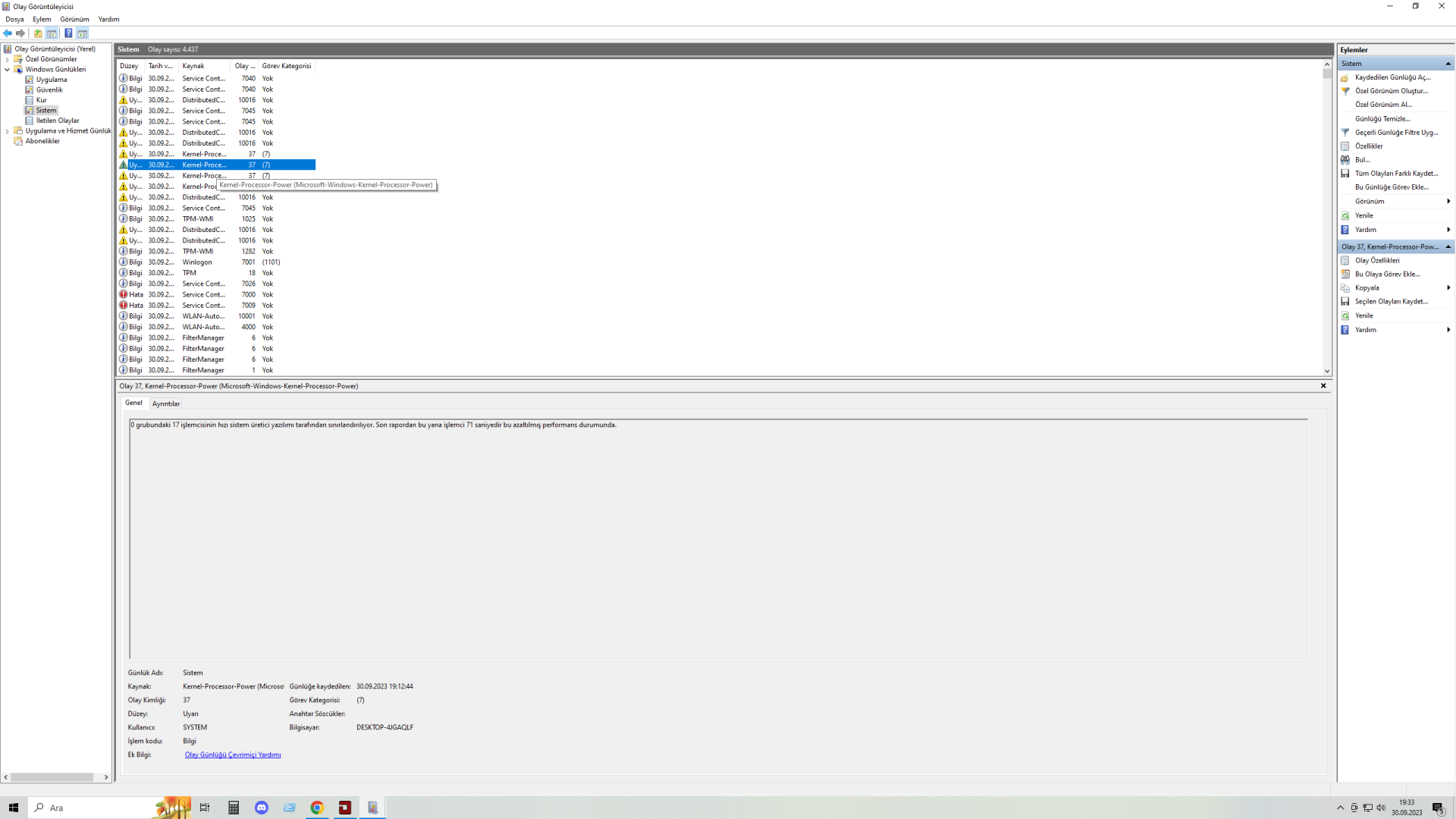This screenshot has width=1456, height=819.
Task: Switch to the Ayrıntılar tab
Action: pos(165,404)
